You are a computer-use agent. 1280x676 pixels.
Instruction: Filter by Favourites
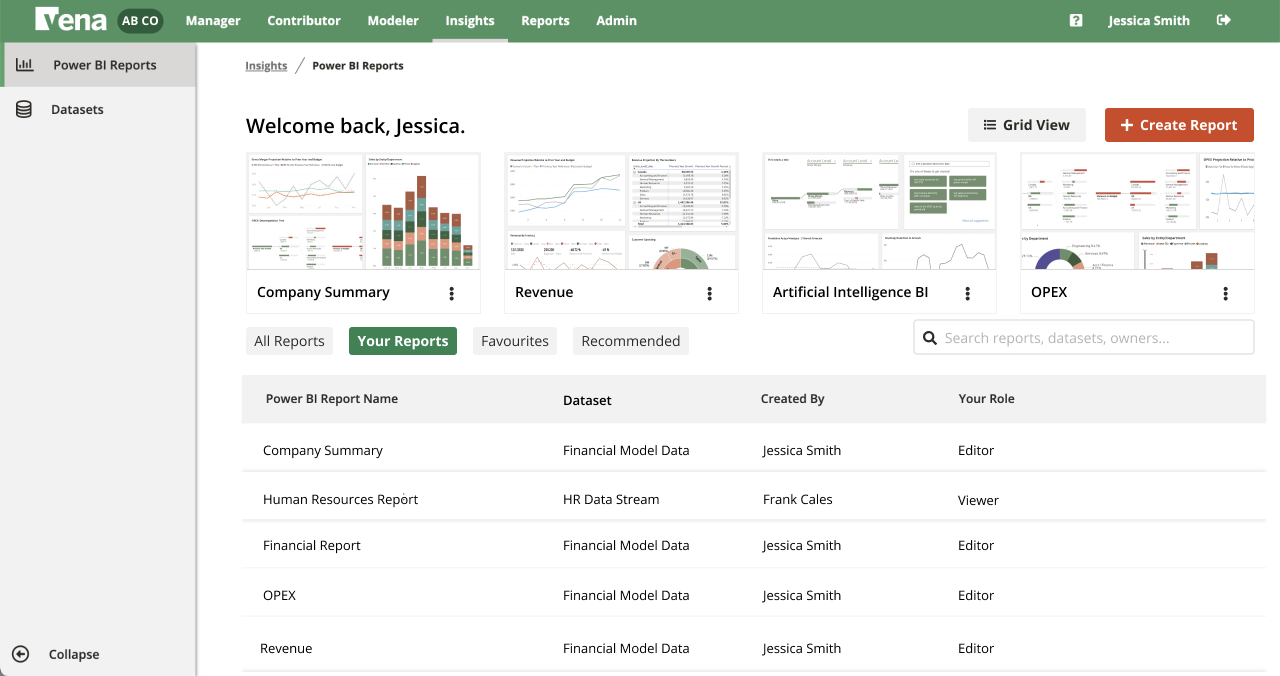tap(515, 341)
